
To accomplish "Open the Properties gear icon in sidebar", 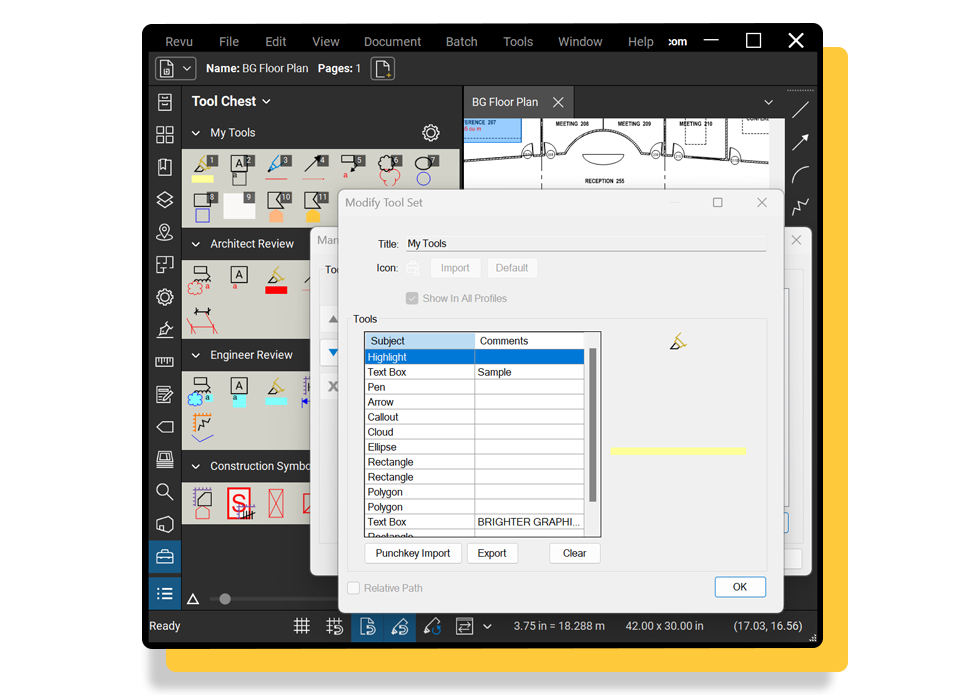I will (164, 297).
